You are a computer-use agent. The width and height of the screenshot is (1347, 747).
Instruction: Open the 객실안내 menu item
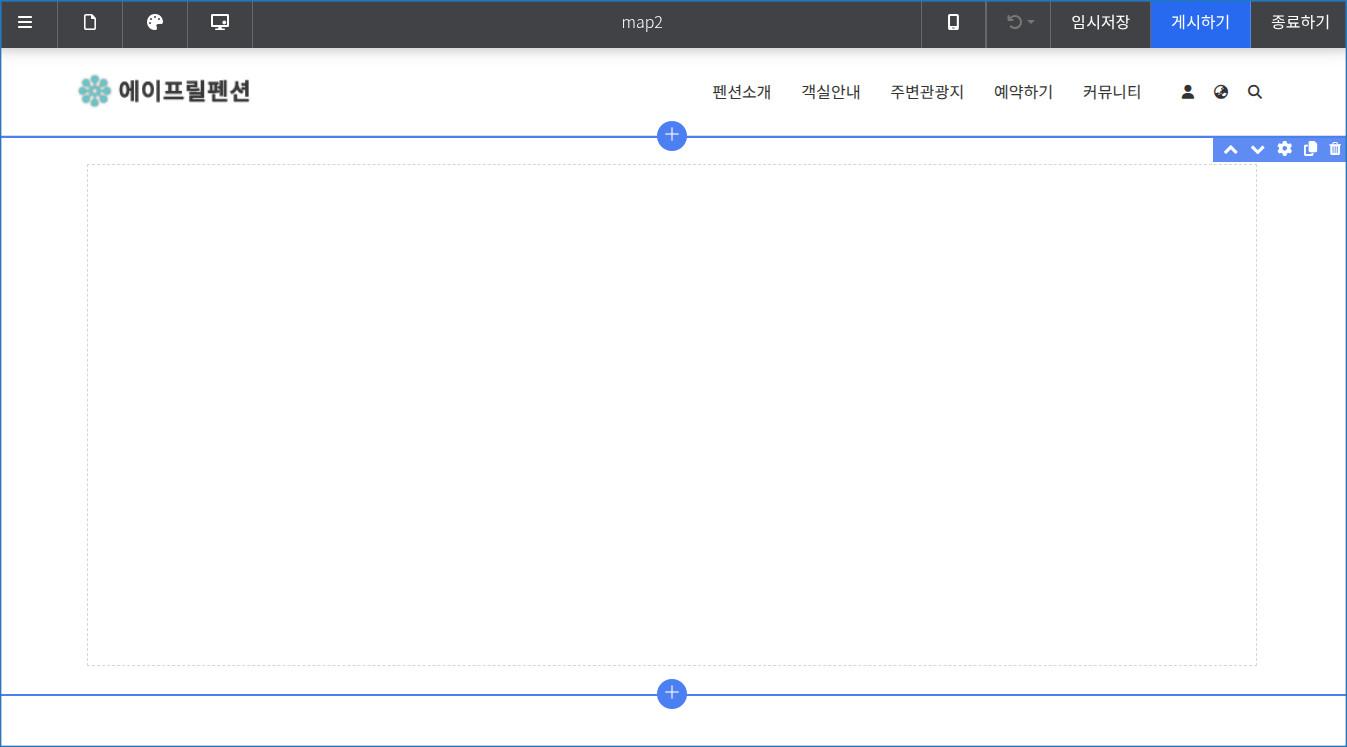point(830,92)
